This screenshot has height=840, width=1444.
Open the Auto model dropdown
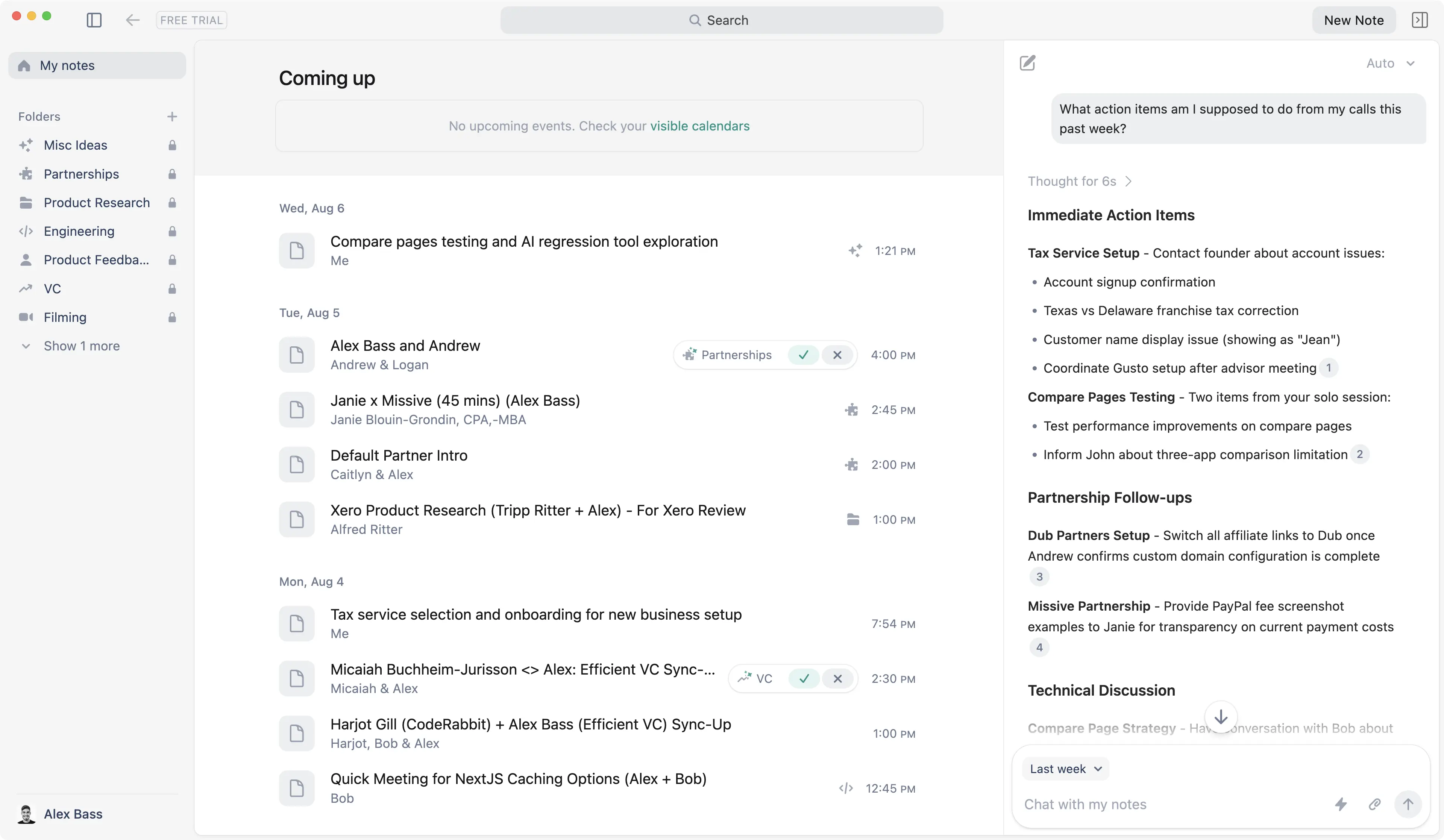pos(1391,63)
